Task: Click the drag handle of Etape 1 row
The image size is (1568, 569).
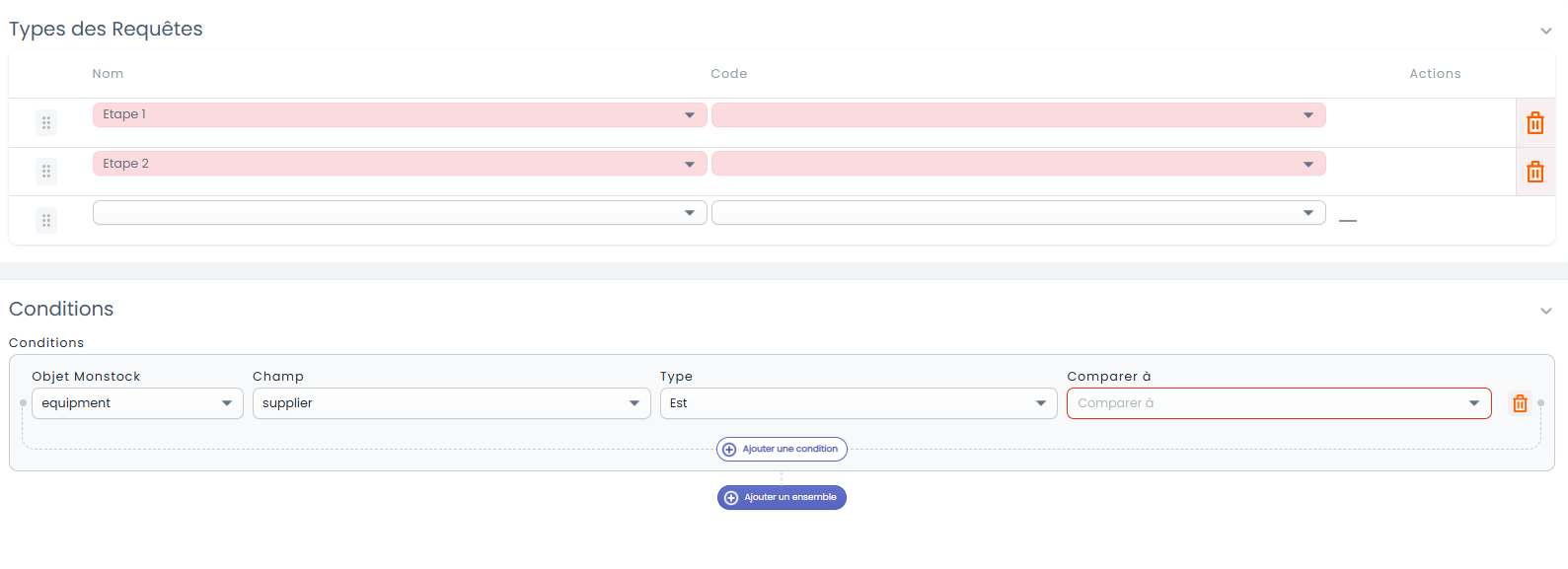Action: (x=46, y=123)
